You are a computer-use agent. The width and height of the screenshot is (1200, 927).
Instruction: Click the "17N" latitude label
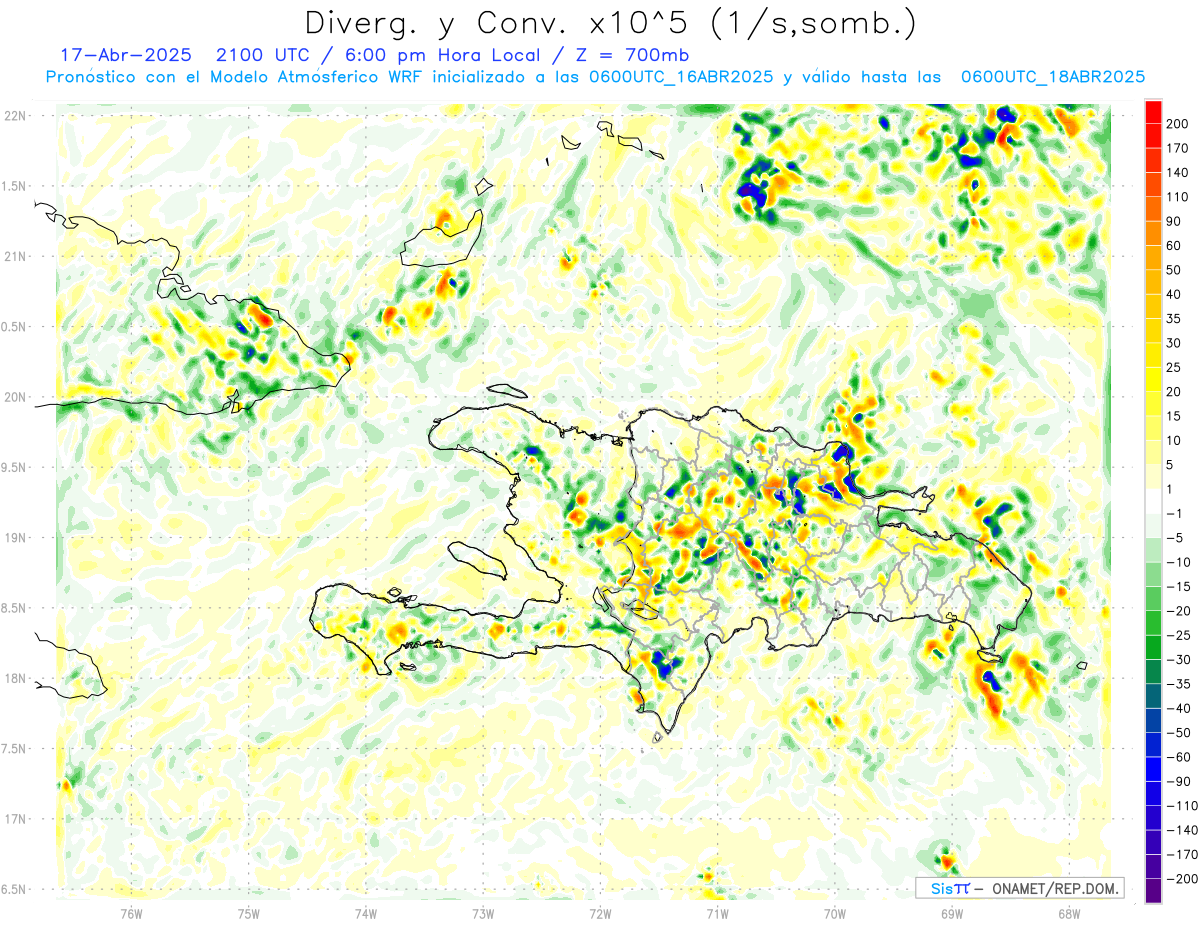tap(14, 819)
